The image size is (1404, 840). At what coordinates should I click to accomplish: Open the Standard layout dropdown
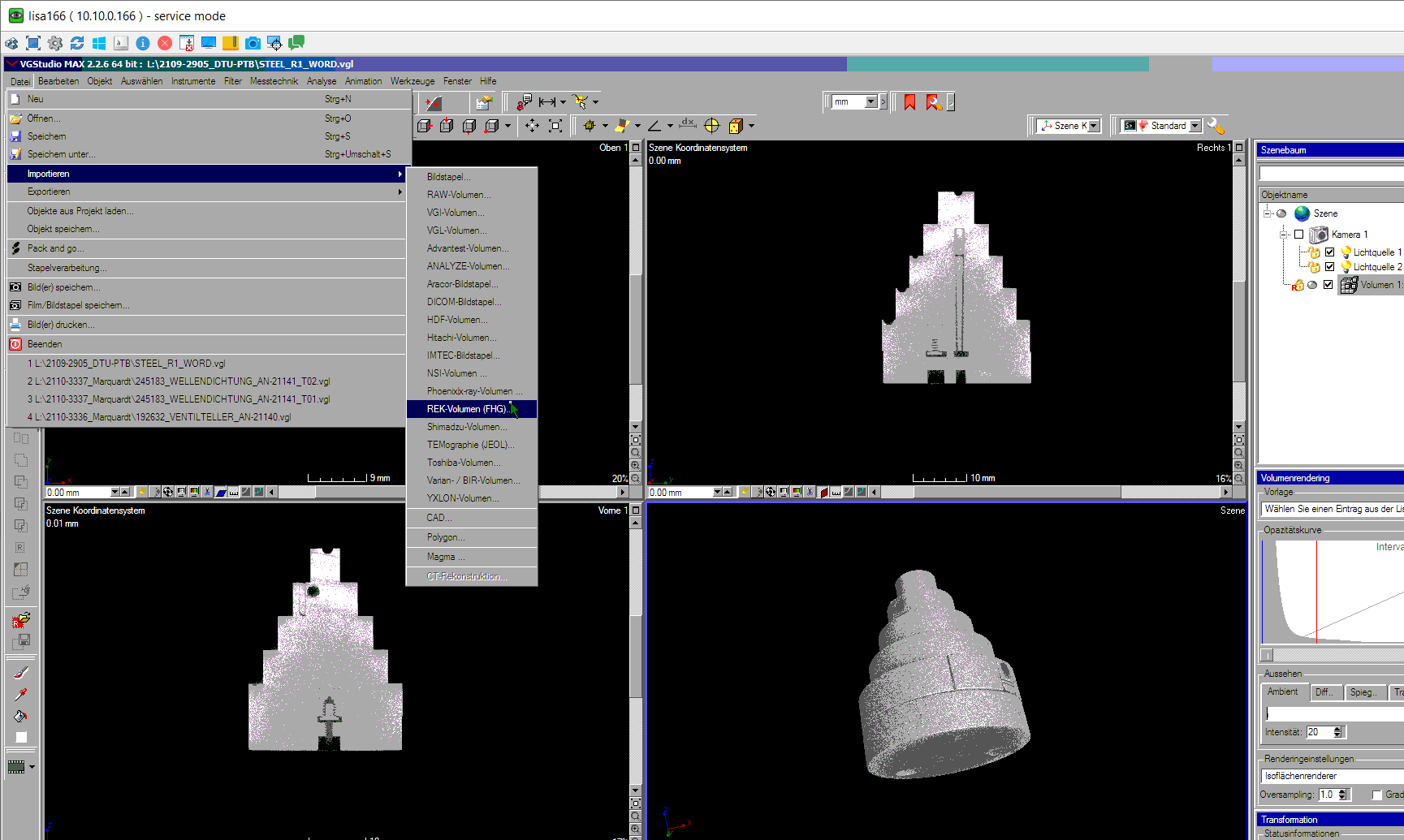click(x=1195, y=126)
